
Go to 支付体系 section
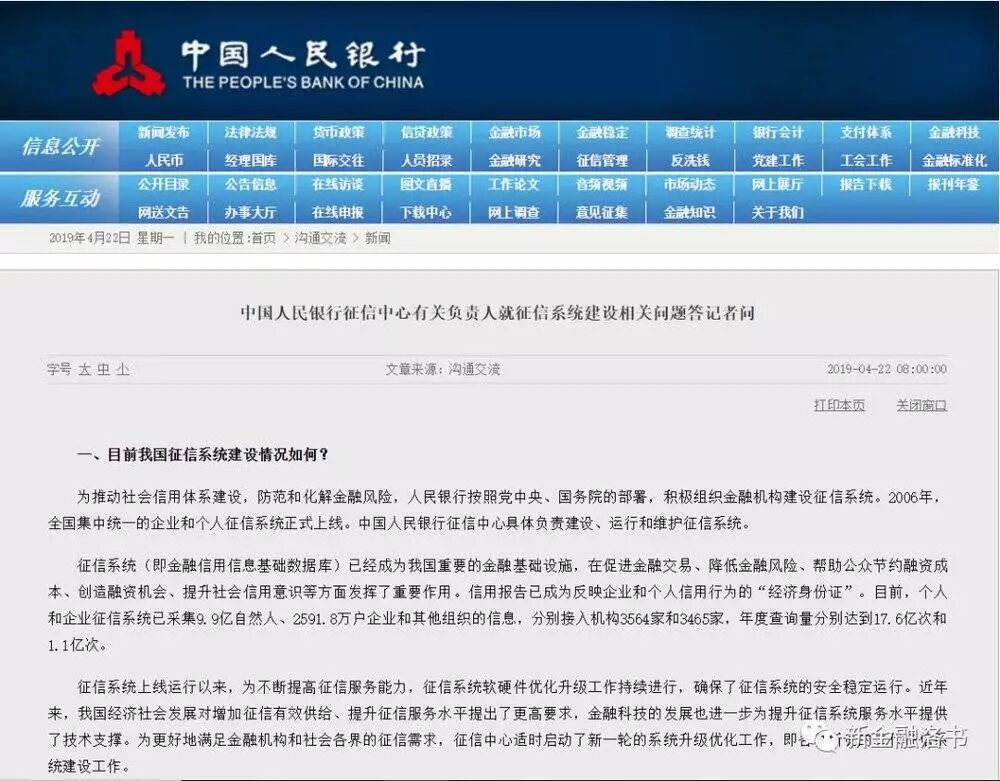point(865,133)
